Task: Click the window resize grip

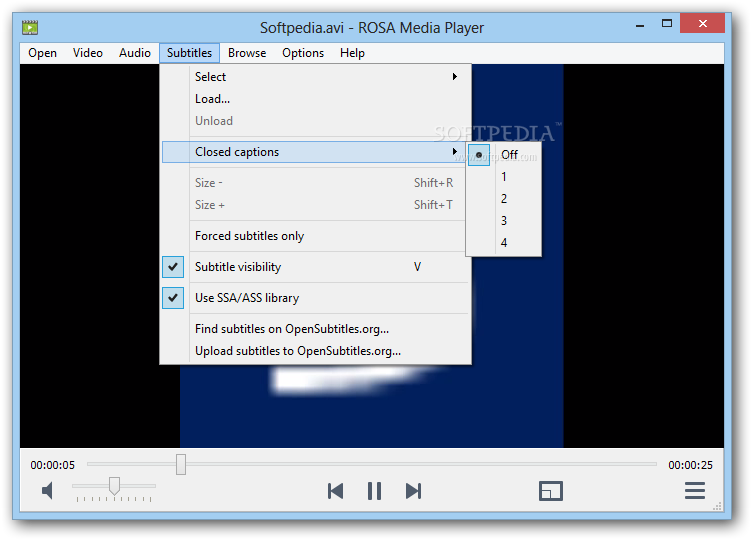Action: pyautogui.click(x=718, y=506)
